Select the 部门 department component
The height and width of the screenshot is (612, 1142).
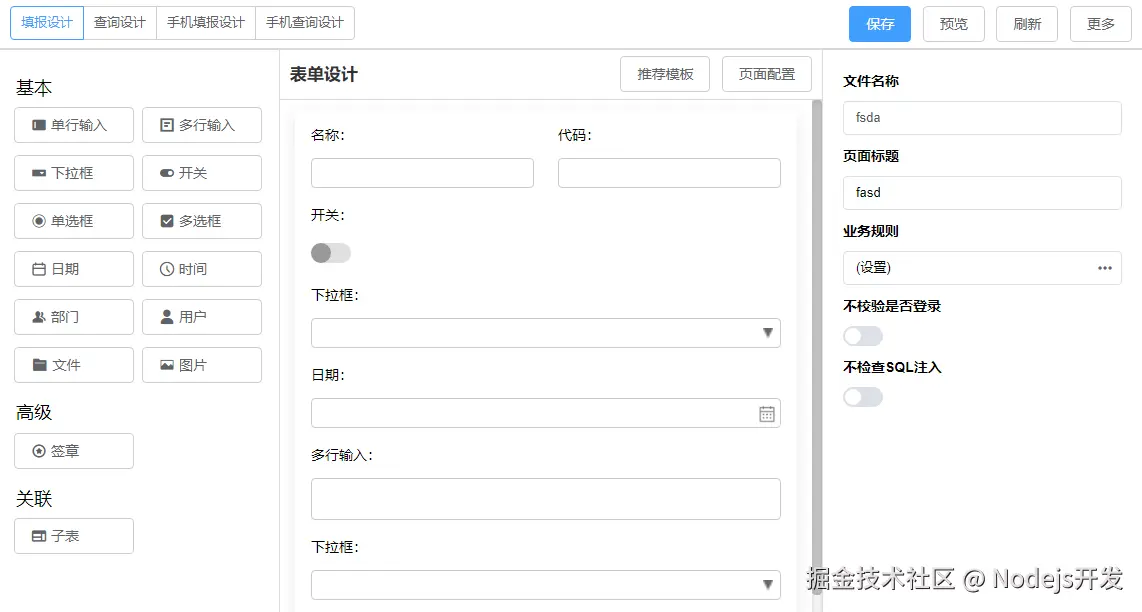click(73, 316)
